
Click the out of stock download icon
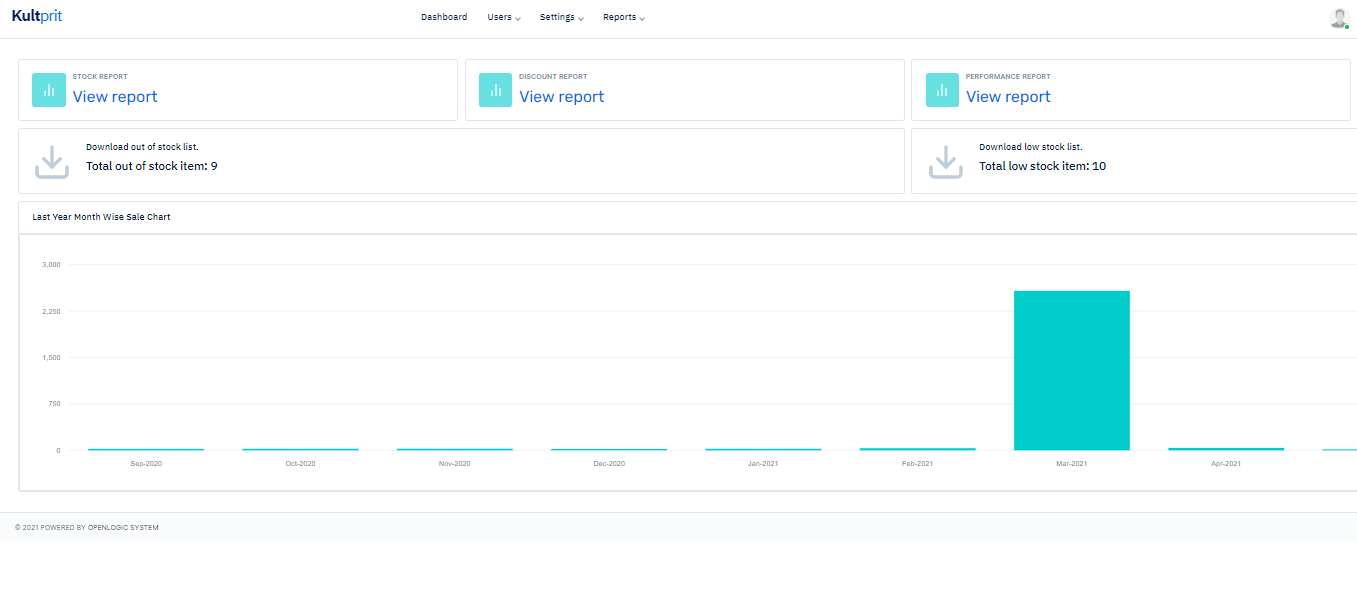[x=52, y=162]
